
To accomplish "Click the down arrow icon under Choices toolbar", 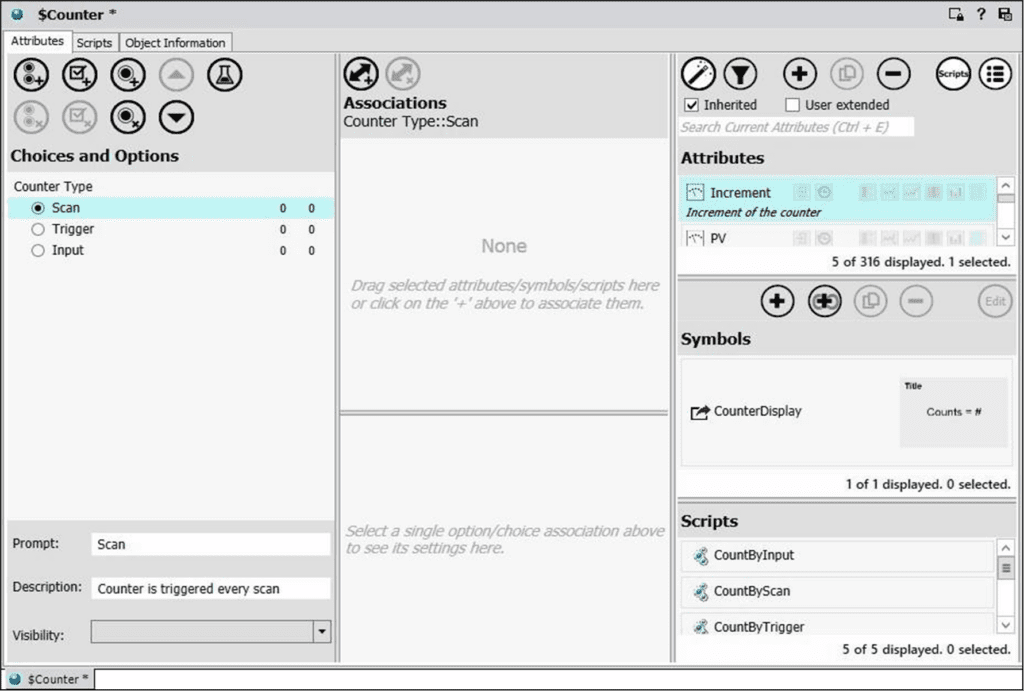I will click(x=177, y=117).
